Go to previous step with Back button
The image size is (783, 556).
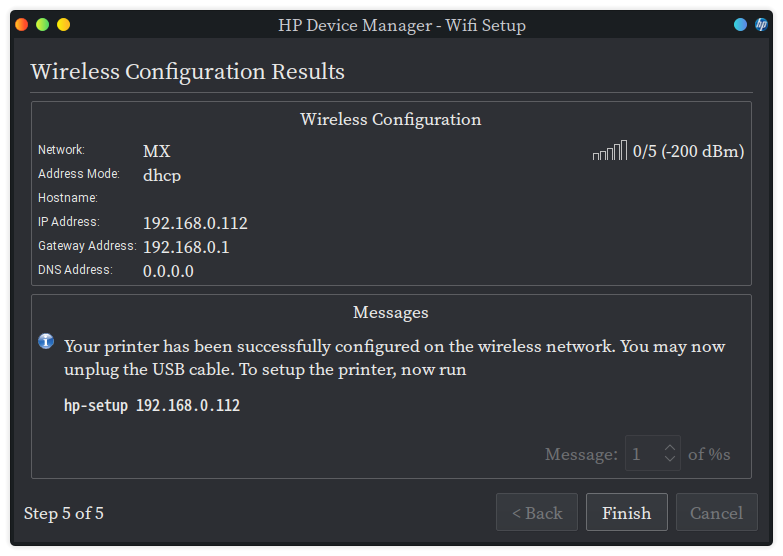click(537, 513)
